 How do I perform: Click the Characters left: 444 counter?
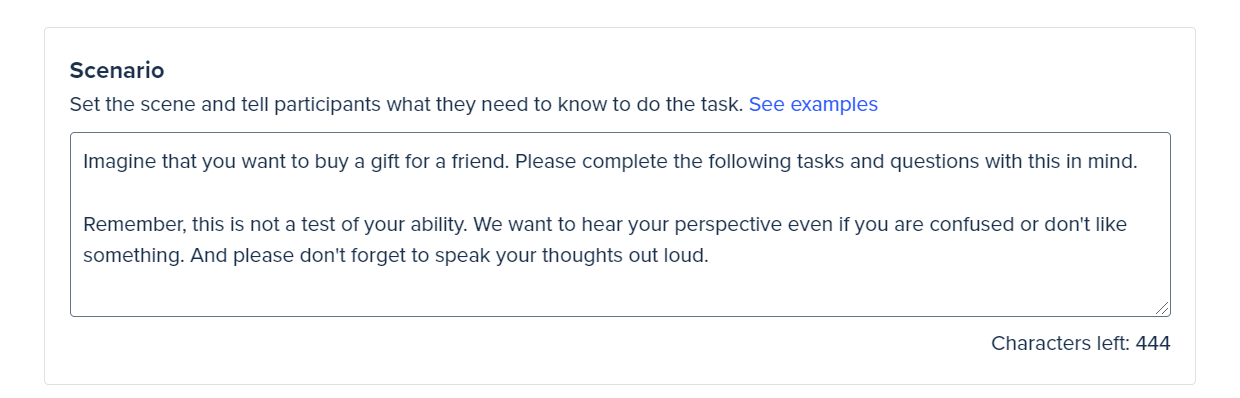click(1080, 343)
